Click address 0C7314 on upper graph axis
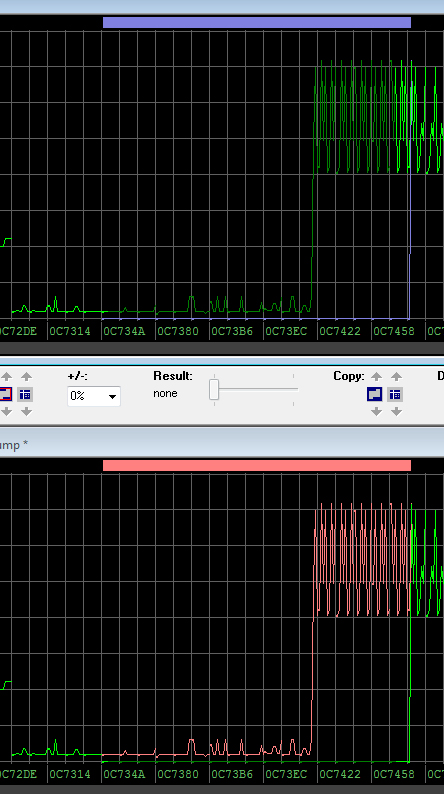Viewport: 444px width, 794px height. click(x=70, y=331)
